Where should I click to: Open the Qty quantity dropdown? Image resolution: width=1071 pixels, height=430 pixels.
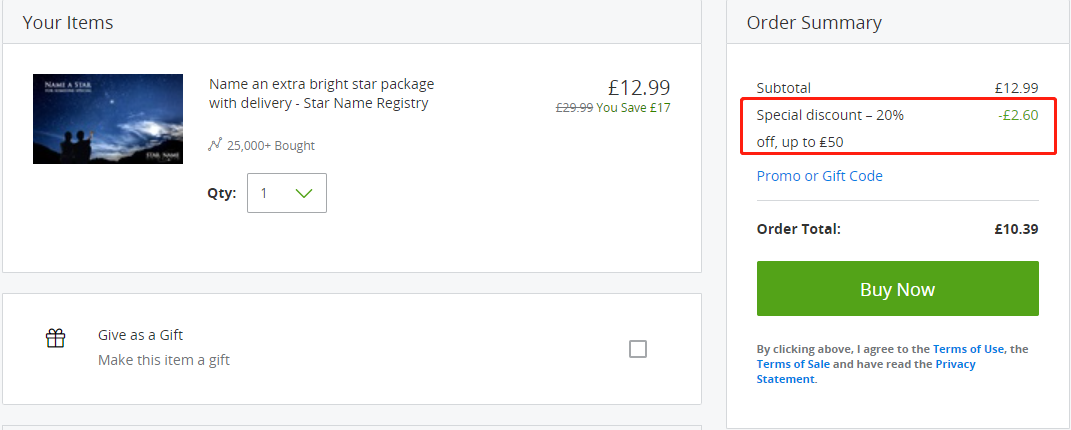[x=287, y=193]
